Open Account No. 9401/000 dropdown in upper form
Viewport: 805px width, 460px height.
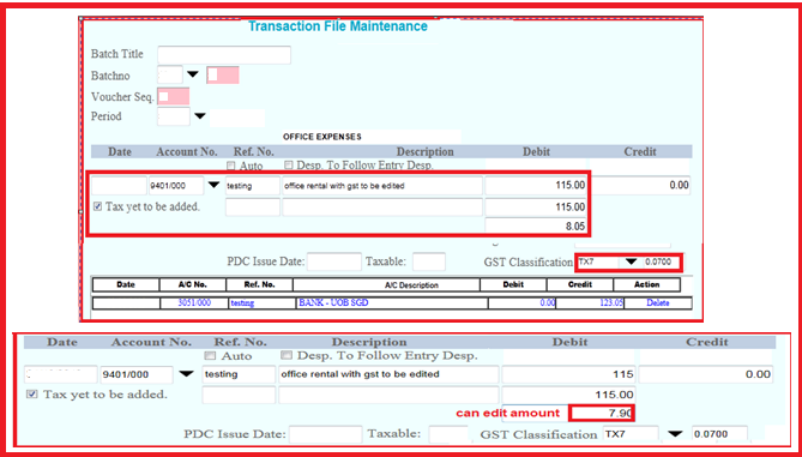[x=214, y=185]
